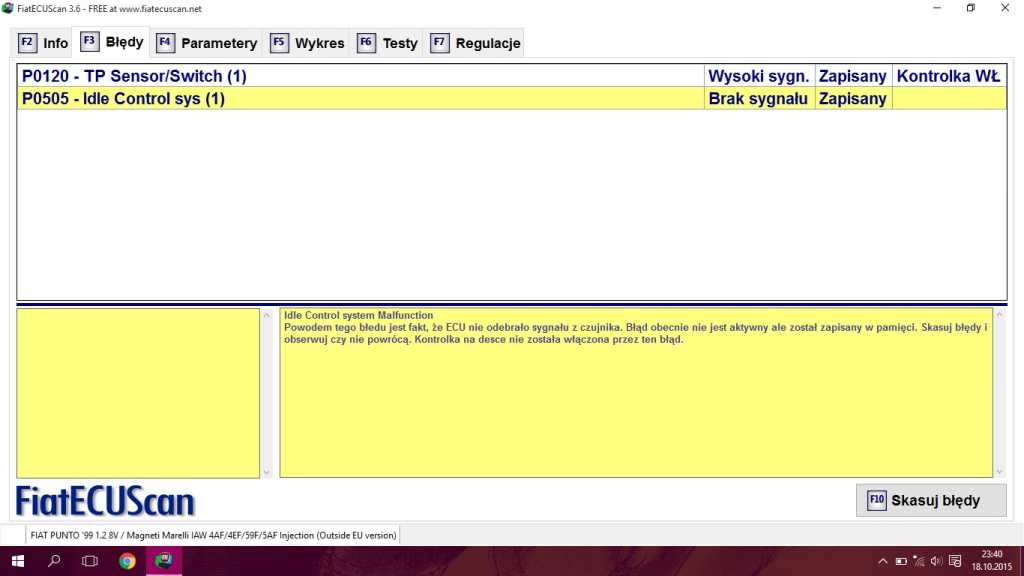Open the Info tab
Viewport: 1024px width, 576px height.
tap(44, 43)
